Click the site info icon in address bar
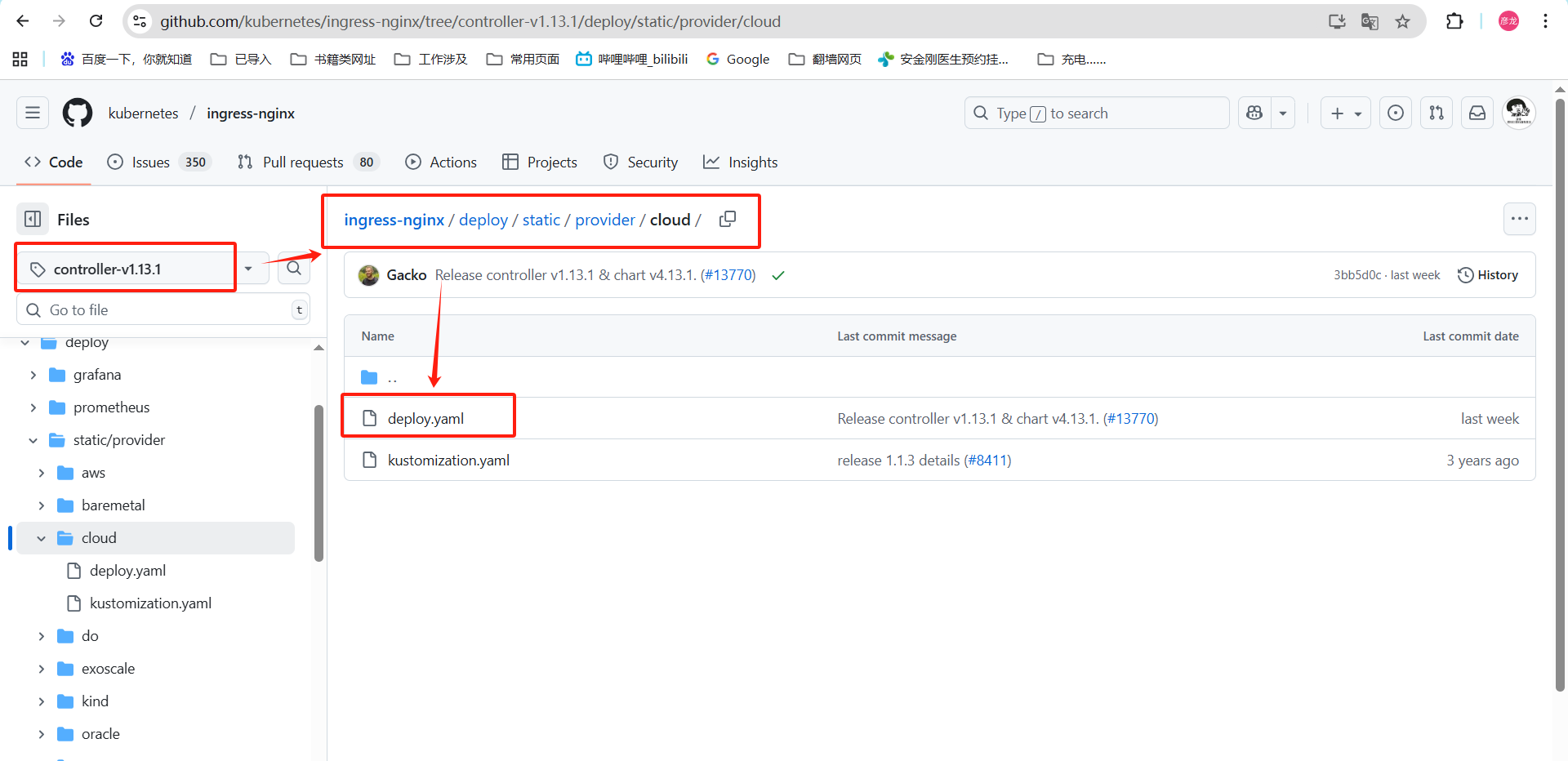Viewport: 1568px width, 761px height. click(140, 21)
